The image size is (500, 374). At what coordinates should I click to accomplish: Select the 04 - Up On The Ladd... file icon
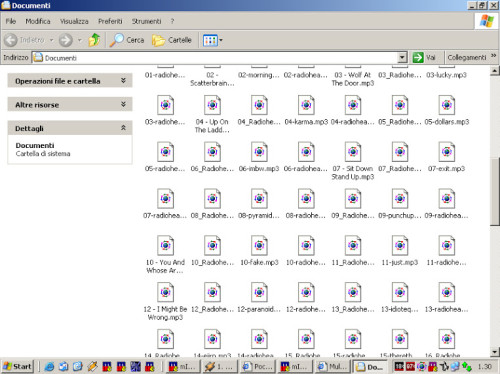(x=212, y=105)
